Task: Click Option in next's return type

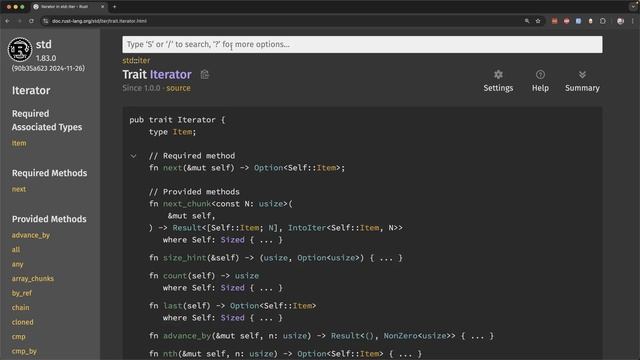Action: point(268,168)
